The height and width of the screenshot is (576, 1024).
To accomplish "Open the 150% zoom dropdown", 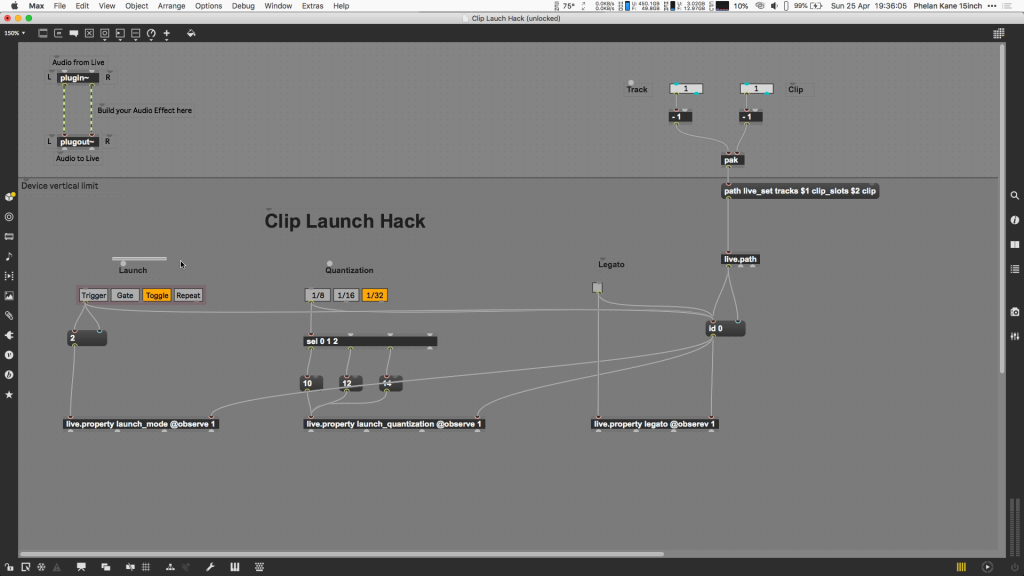I will pos(14,33).
